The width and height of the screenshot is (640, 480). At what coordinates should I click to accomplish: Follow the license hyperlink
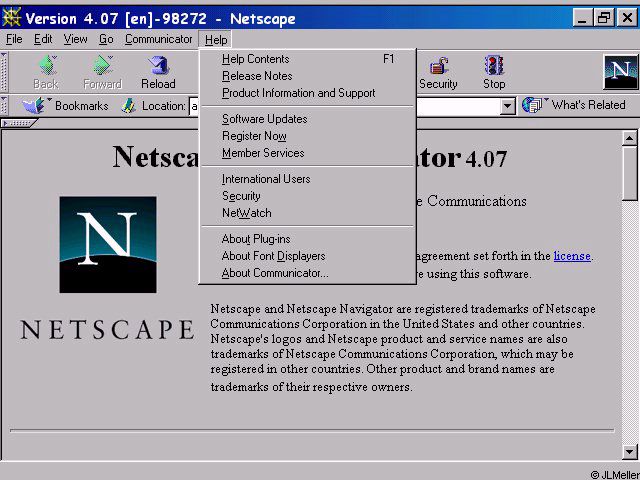pyautogui.click(x=572, y=256)
